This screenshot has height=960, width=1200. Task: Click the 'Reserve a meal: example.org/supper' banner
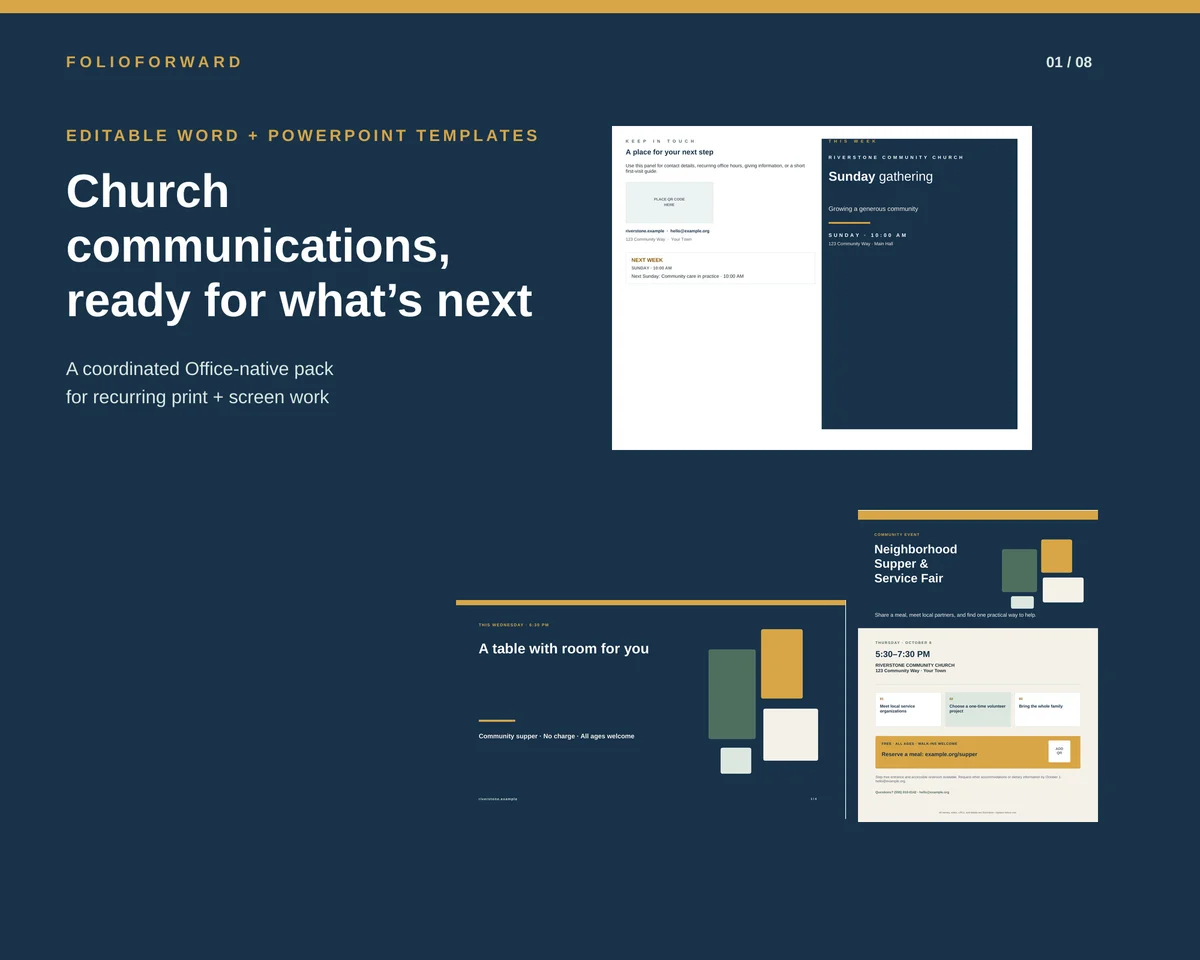coord(978,752)
